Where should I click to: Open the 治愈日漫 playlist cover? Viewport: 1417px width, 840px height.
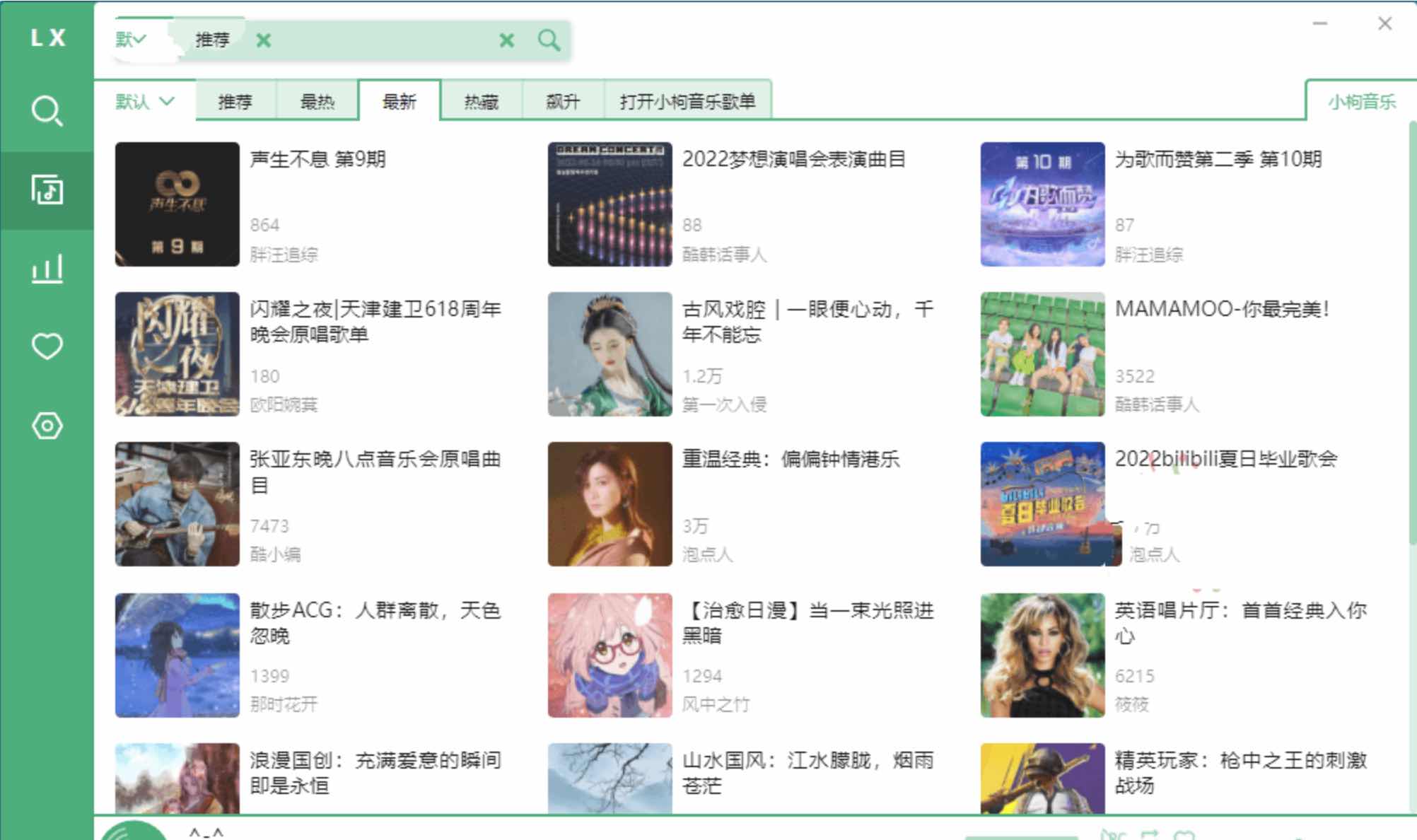(x=610, y=655)
